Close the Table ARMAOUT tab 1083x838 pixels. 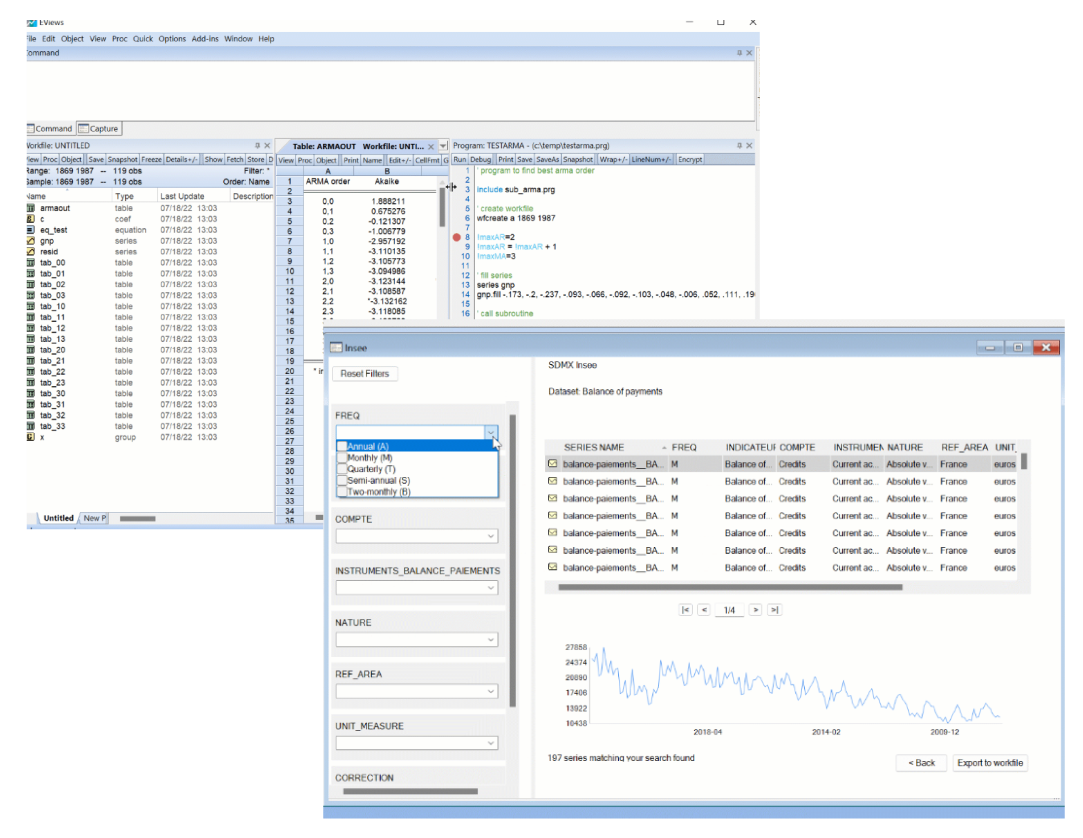[431, 146]
